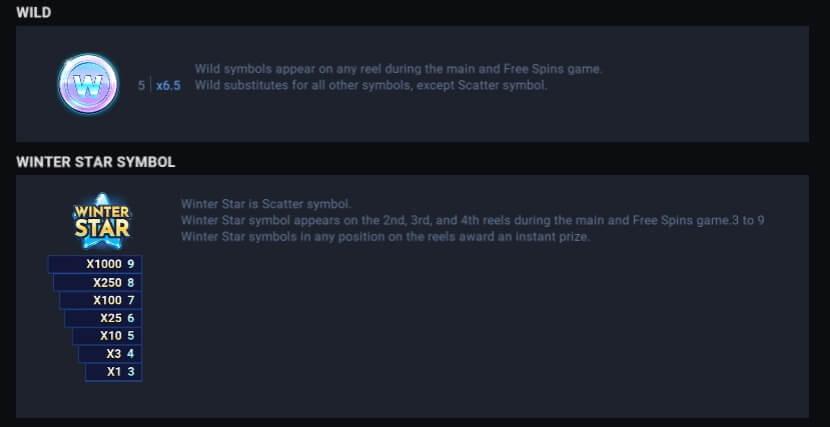
Task: Click the 'Winter Star is Scatter symbol' line
Action: [266, 204]
